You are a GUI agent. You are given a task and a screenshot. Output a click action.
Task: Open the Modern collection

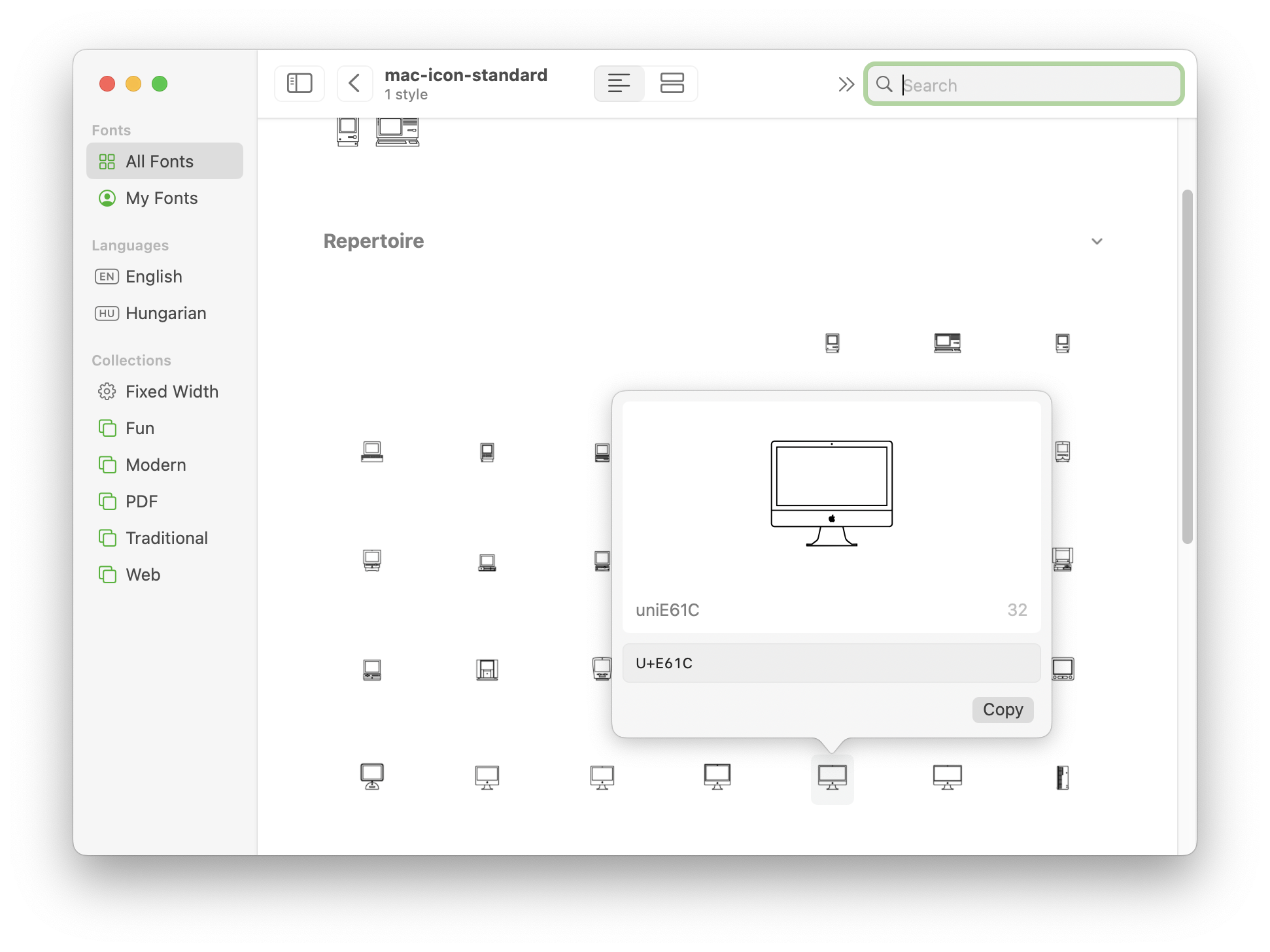click(x=165, y=465)
